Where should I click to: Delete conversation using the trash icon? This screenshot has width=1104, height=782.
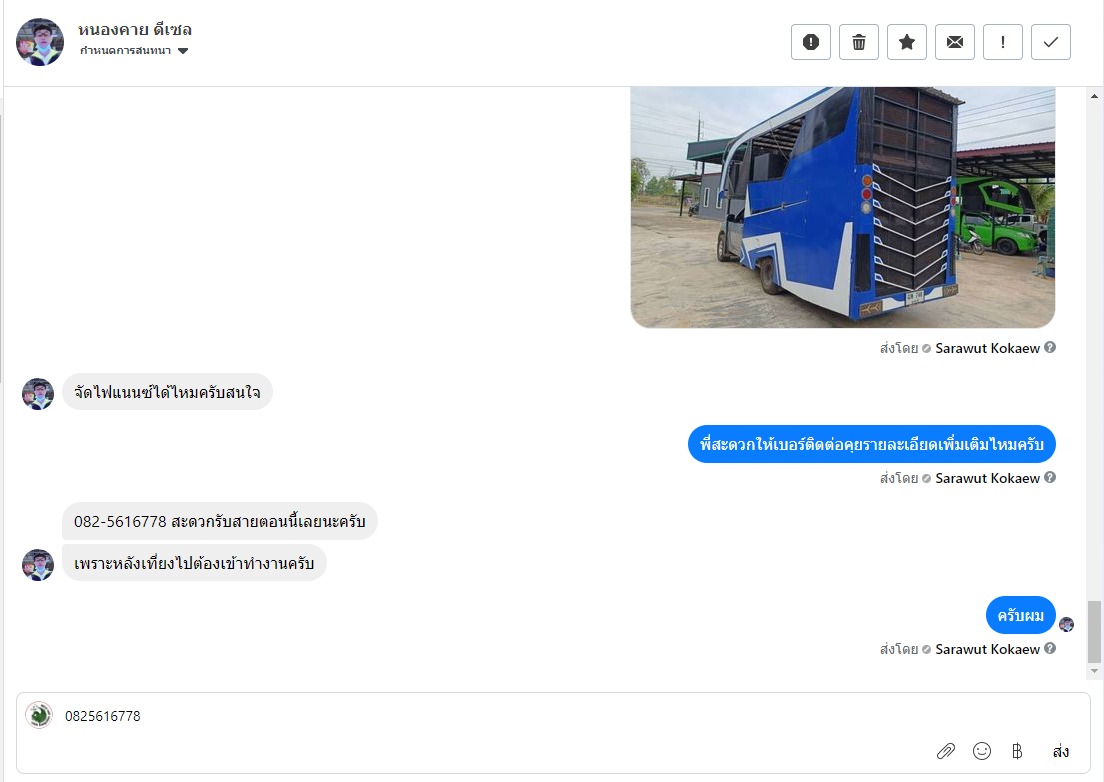[858, 42]
